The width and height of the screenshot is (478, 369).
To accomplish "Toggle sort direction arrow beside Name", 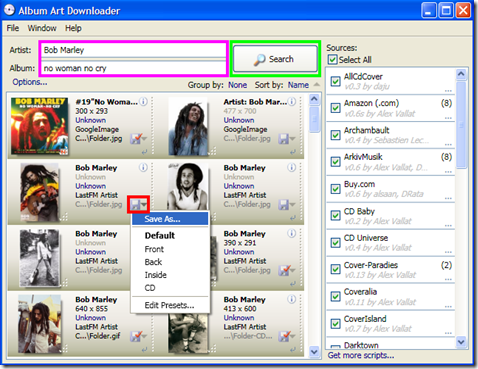I will [x=317, y=85].
